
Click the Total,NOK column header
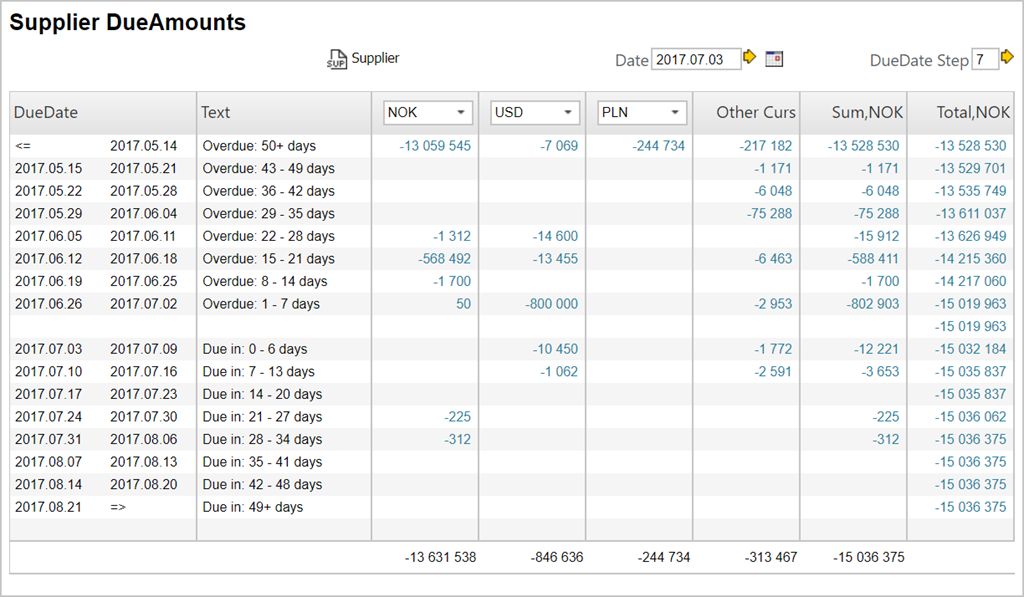point(973,112)
